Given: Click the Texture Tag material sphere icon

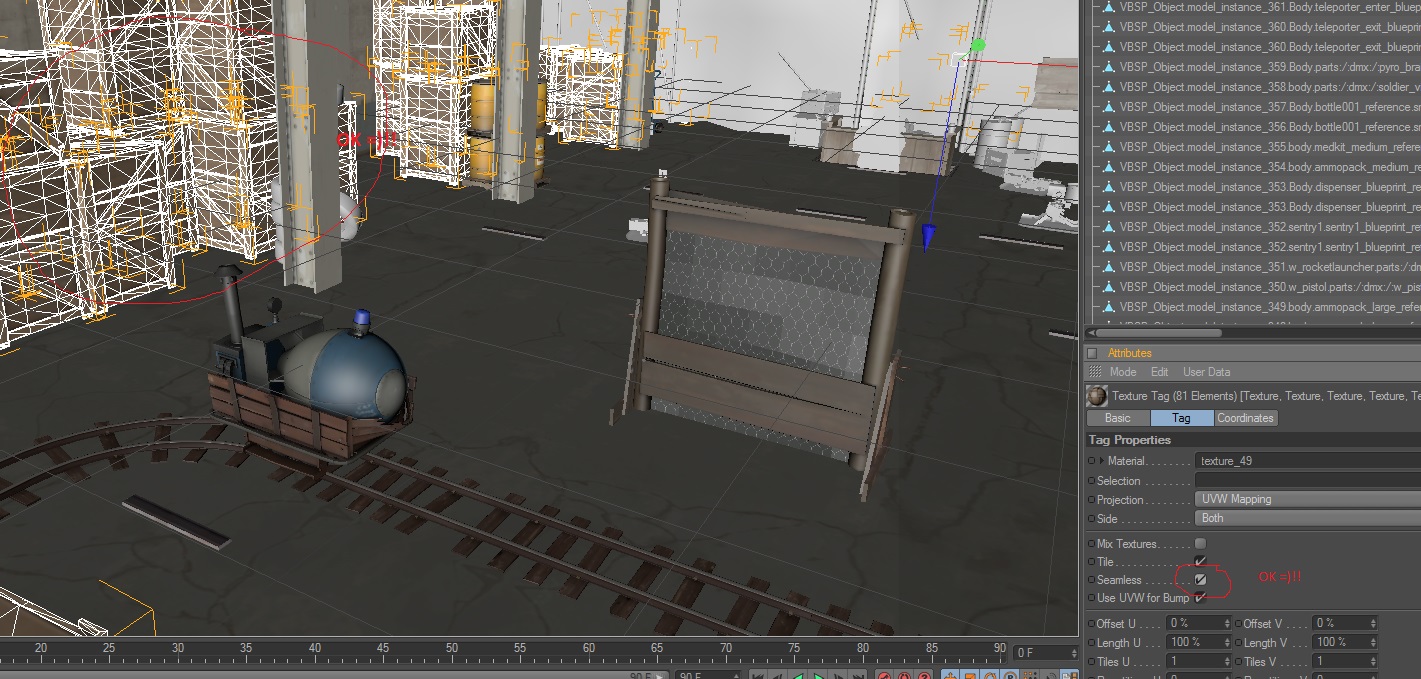Looking at the screenshot, I should [1097, 396].
